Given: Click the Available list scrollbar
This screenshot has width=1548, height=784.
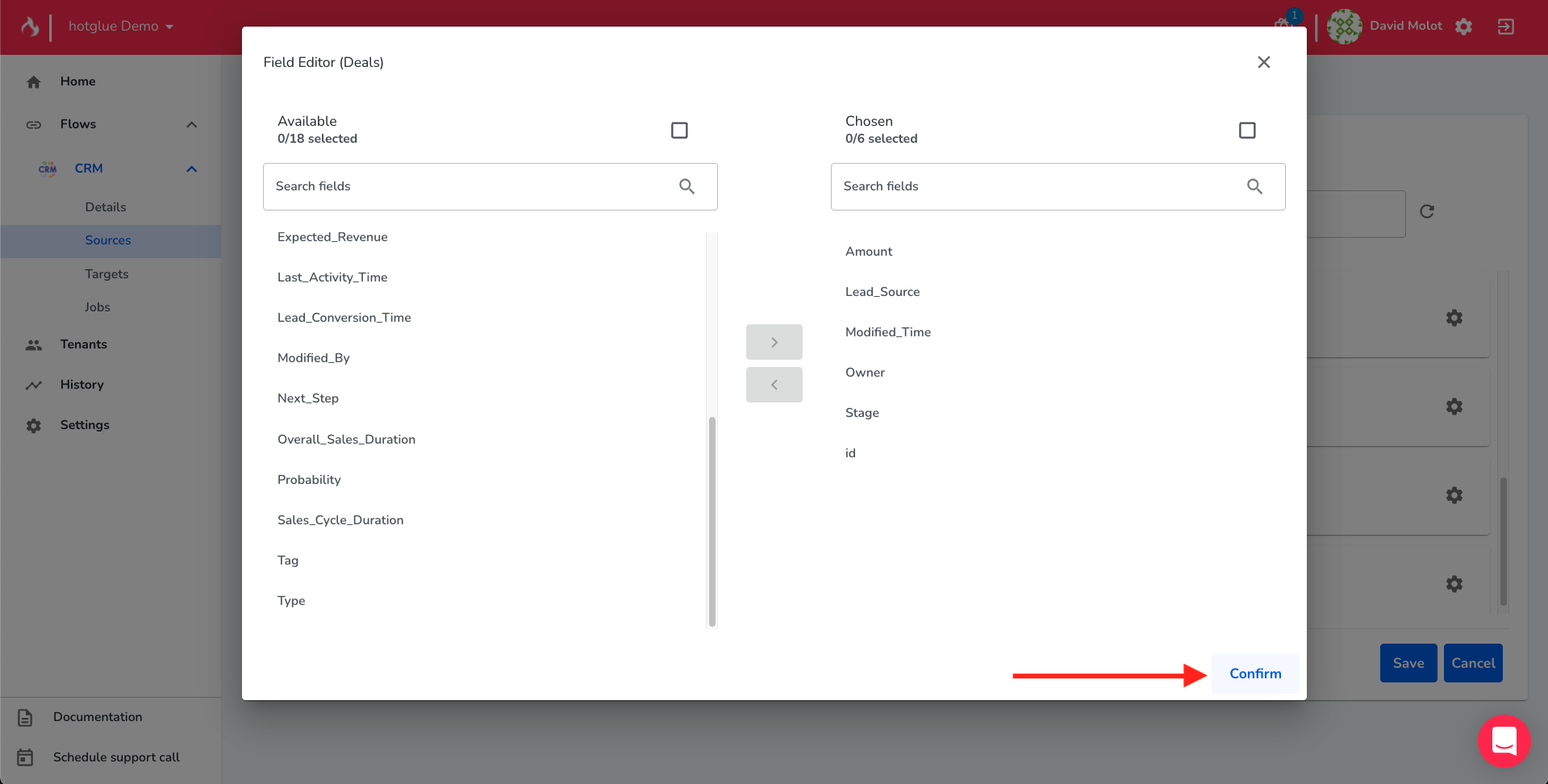Looking at the screenshot, I should (711, 521).
